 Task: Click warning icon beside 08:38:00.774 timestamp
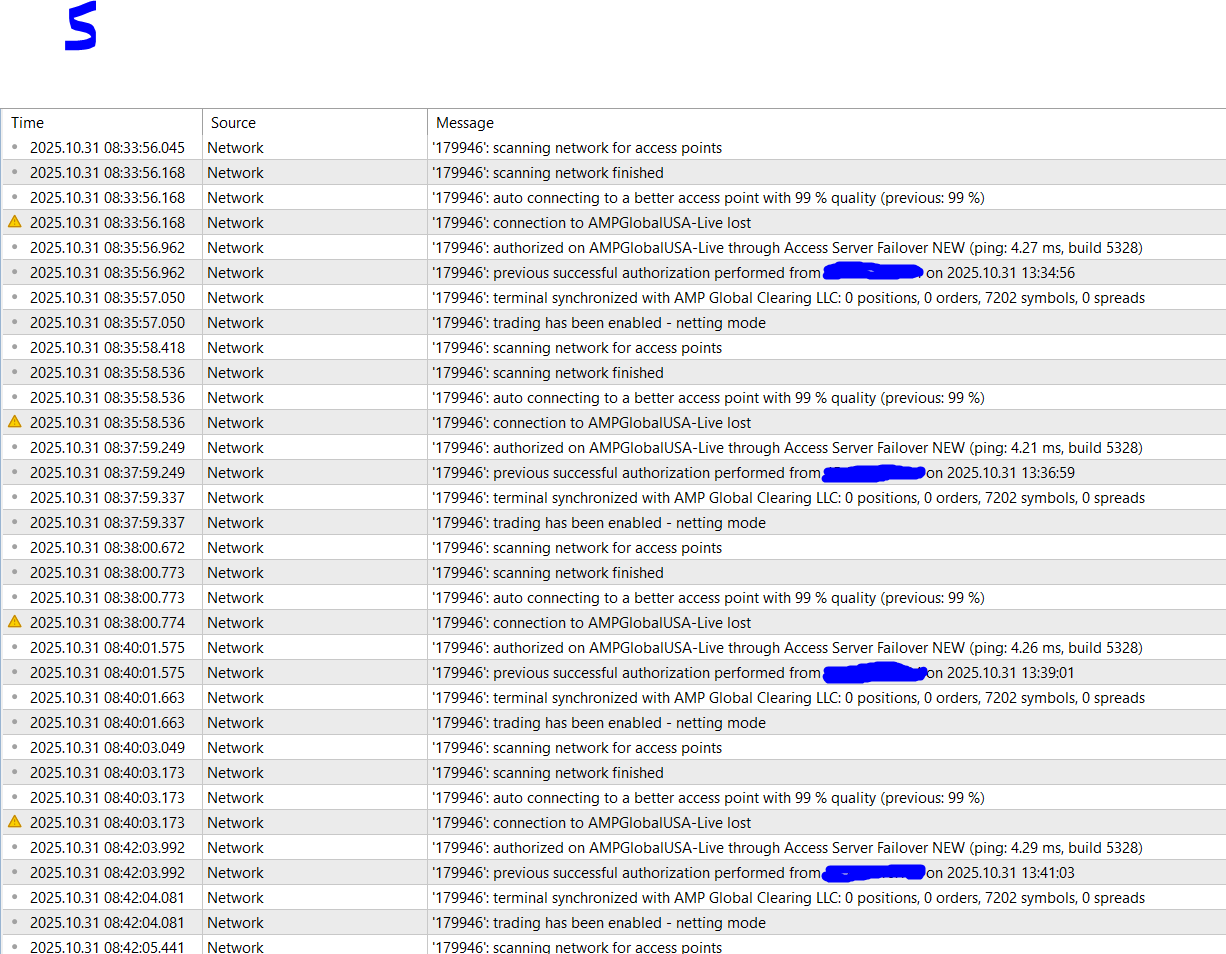(x=14, y=622)
